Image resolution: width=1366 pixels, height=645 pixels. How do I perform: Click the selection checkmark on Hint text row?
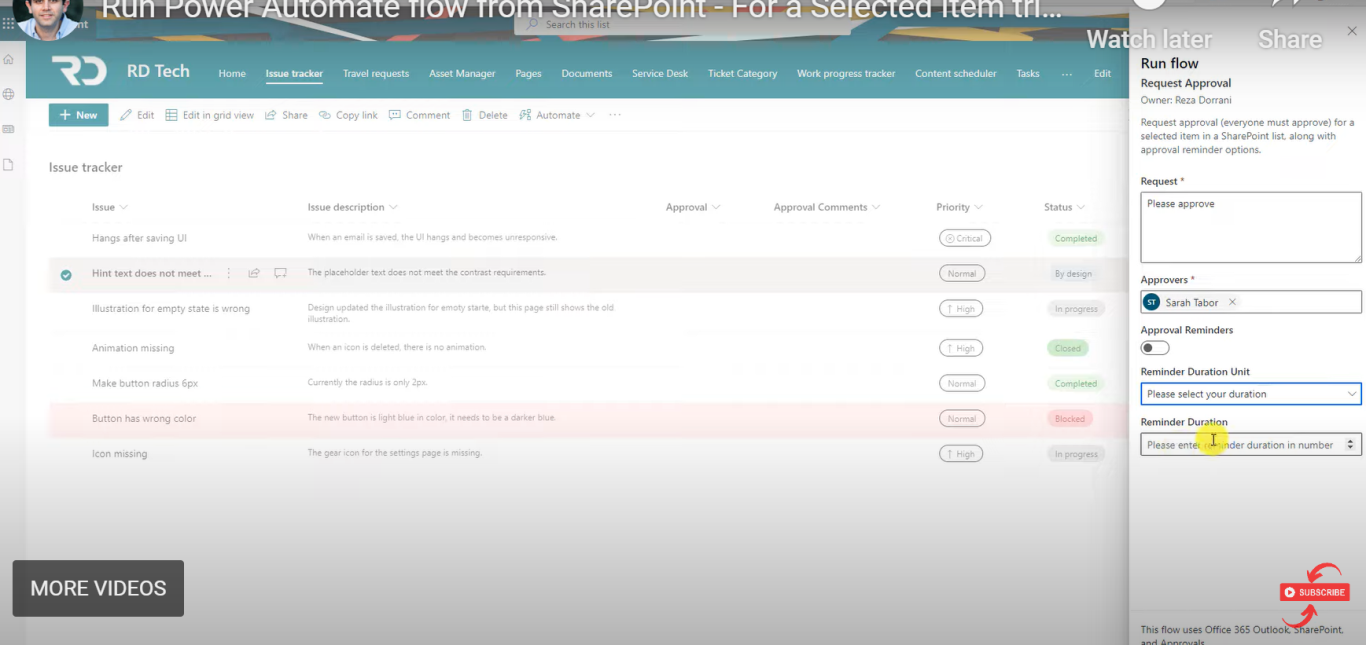66,274
